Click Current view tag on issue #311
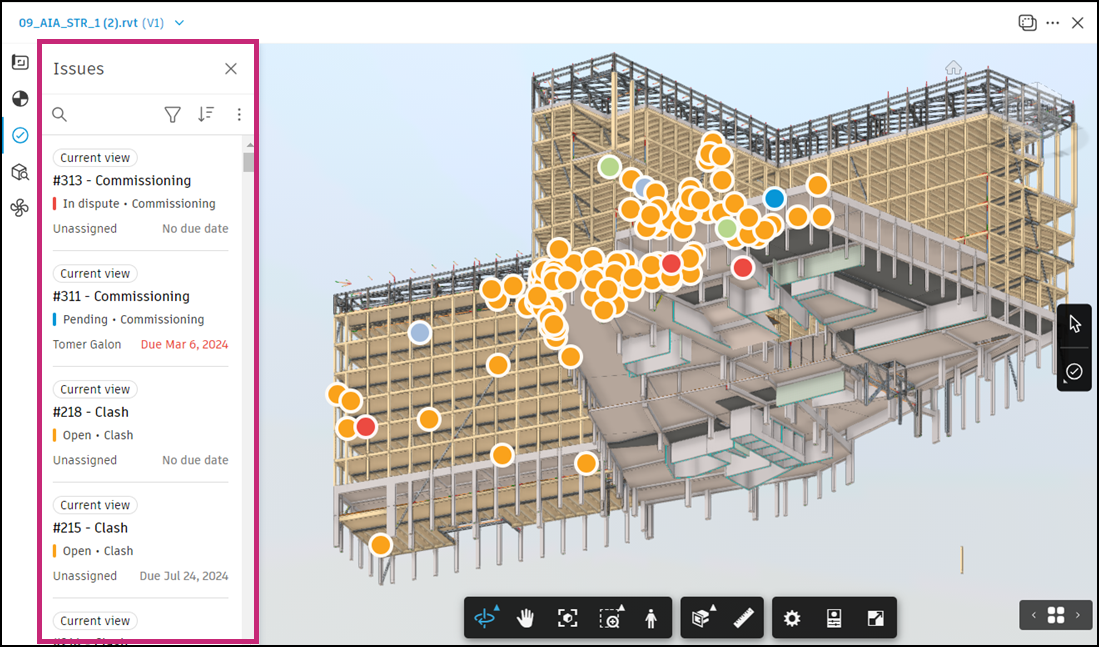 point(95,273)
